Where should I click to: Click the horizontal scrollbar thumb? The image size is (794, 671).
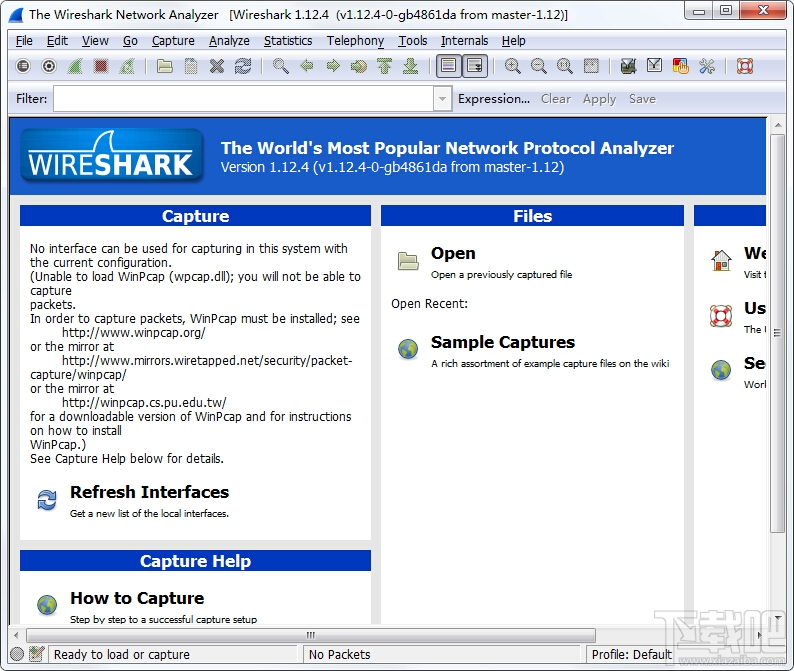(311, 635)
